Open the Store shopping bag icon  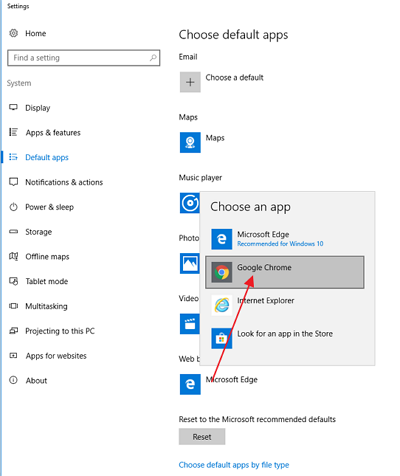point(222,338)
